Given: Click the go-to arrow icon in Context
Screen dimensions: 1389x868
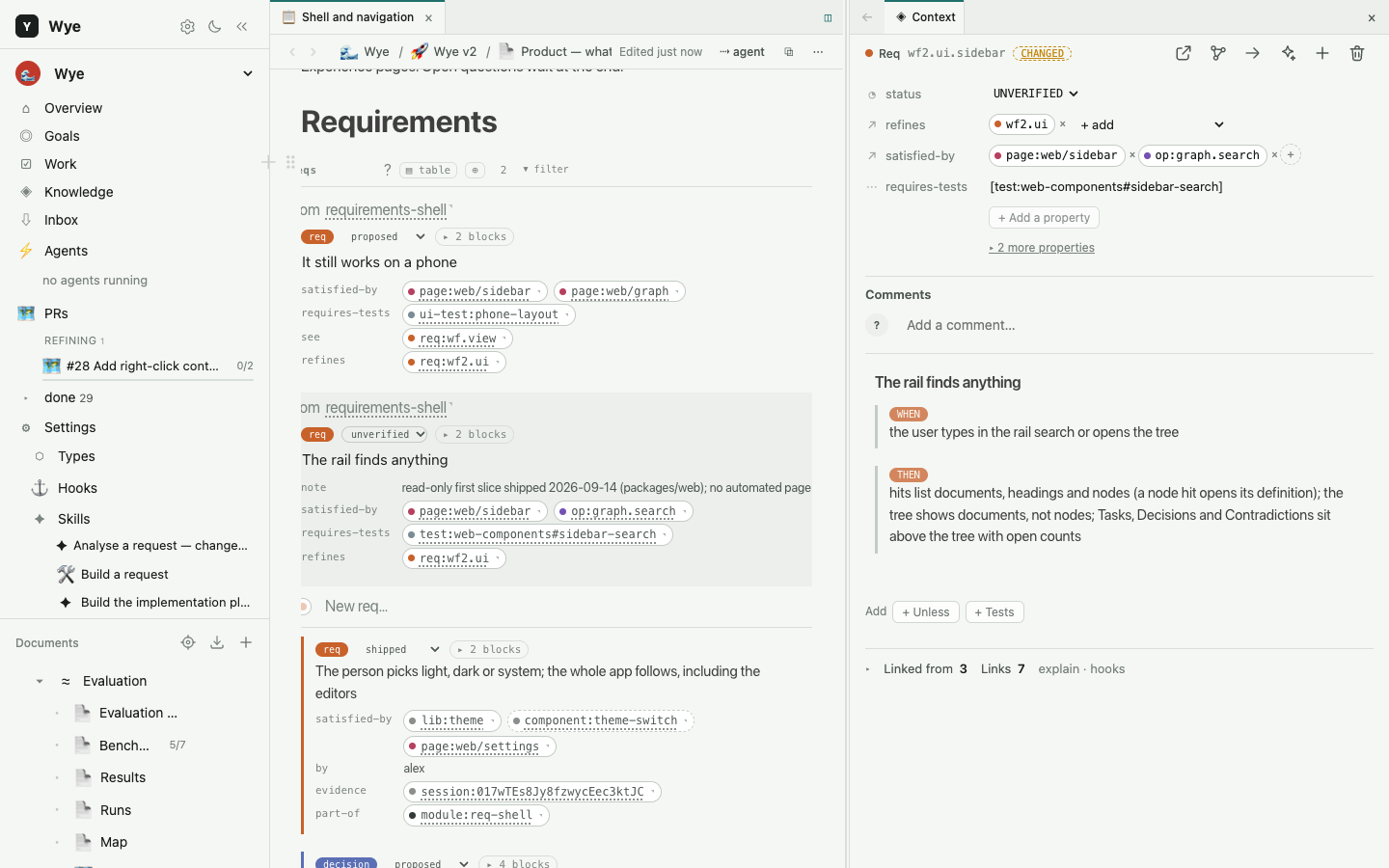Looking at the screenshot, I should click(x=1252, y=54).
